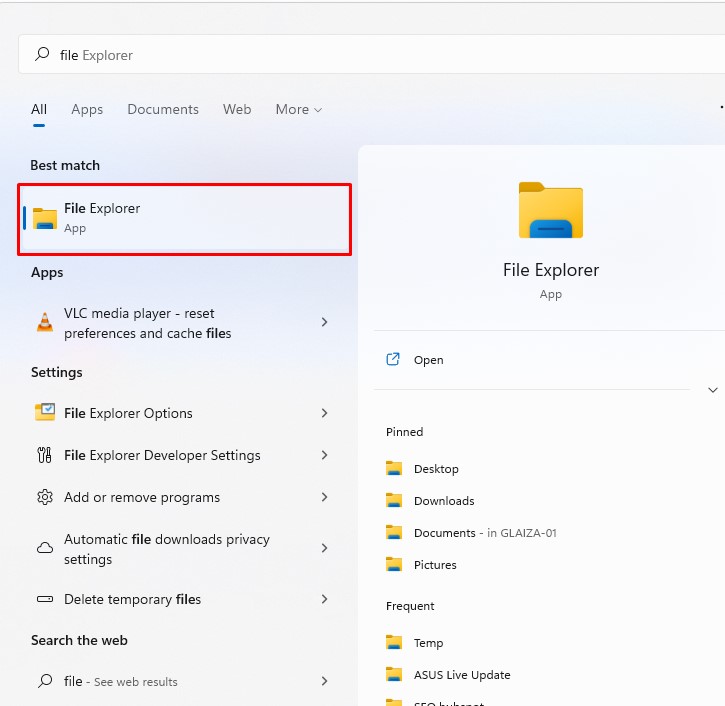Open the pinned Downloads folder
The width and height of the screenshot is (725, 706).
443,501
